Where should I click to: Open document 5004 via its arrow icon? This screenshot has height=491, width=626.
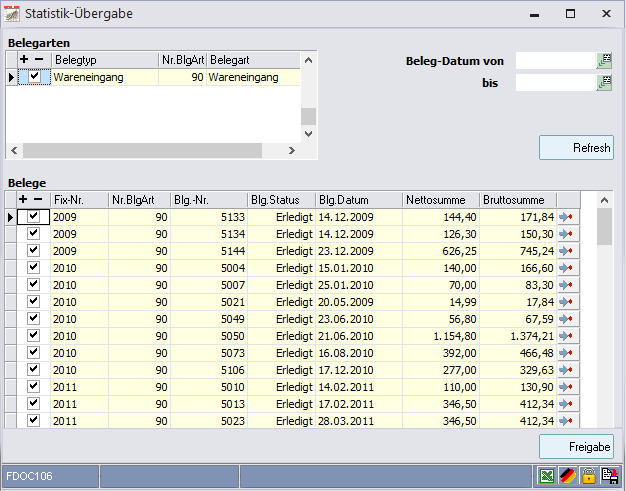(567, 268)
